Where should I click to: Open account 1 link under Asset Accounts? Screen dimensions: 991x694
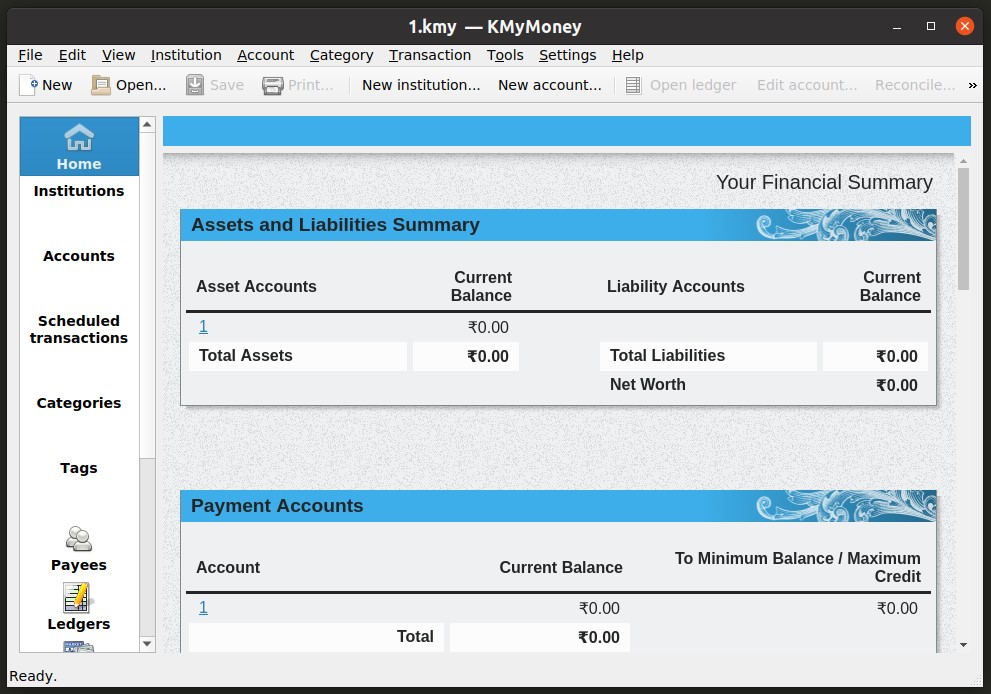pyautogui.click(x=203, y=327)
